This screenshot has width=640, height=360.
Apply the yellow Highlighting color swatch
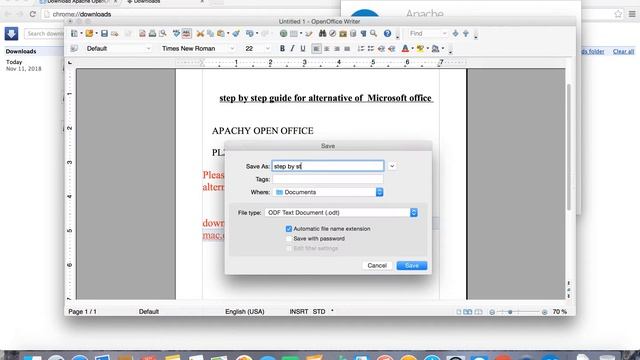tap(420, 49)
